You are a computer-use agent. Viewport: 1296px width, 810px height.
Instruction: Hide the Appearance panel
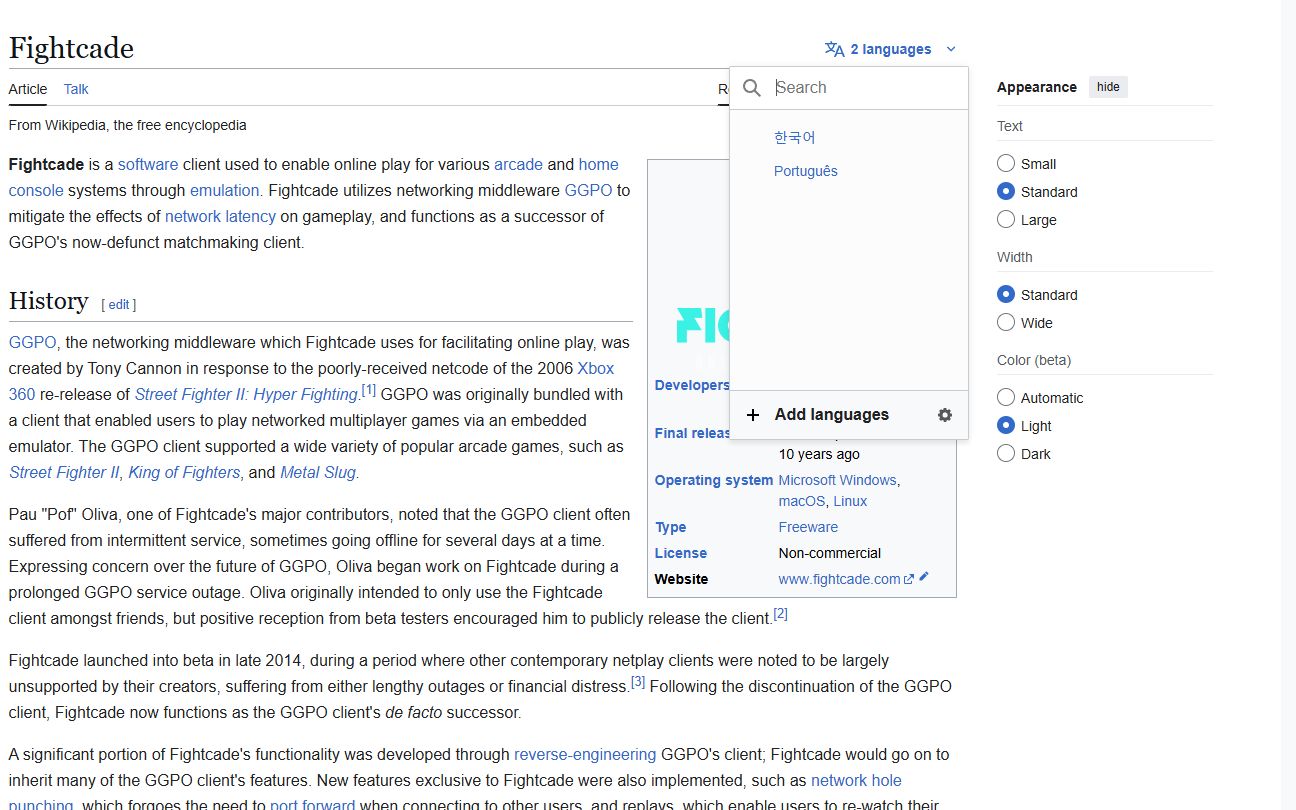(x=1108, y=87)
